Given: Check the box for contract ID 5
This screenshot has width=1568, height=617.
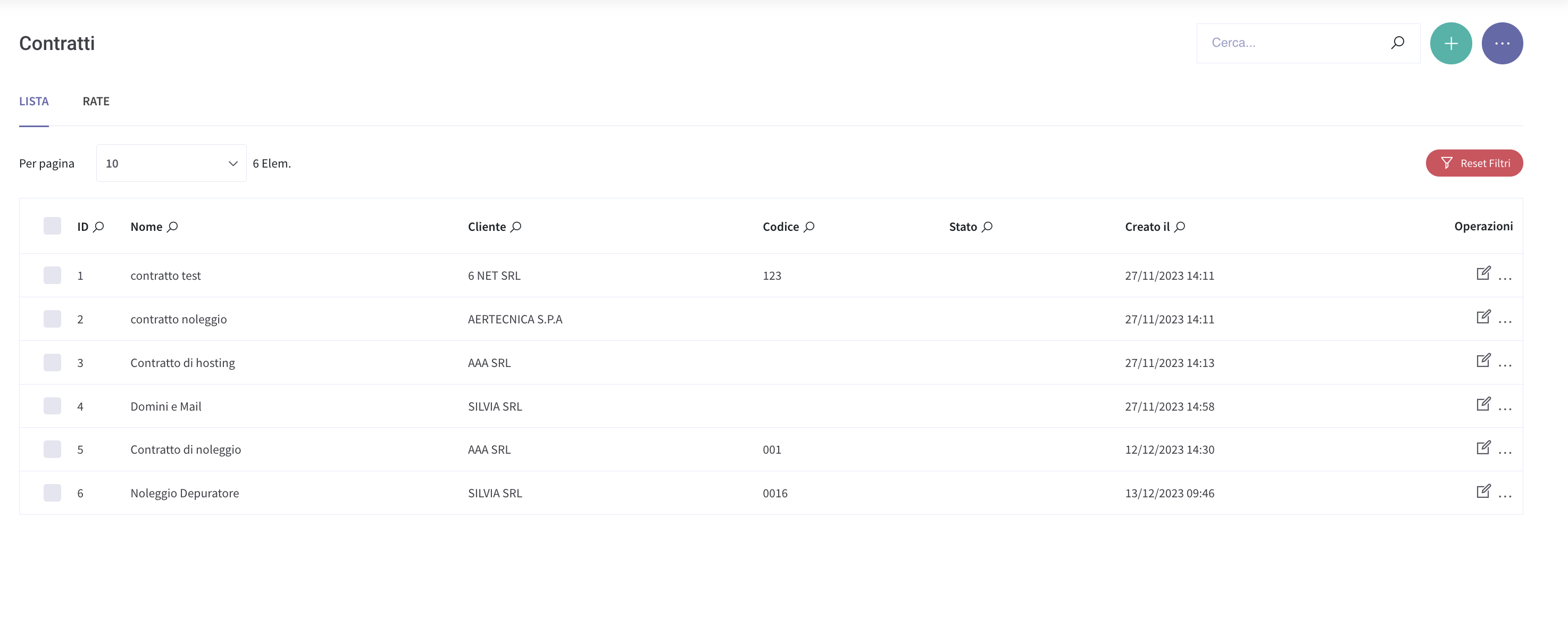Looking at the screenshot, I should point(52,449).
